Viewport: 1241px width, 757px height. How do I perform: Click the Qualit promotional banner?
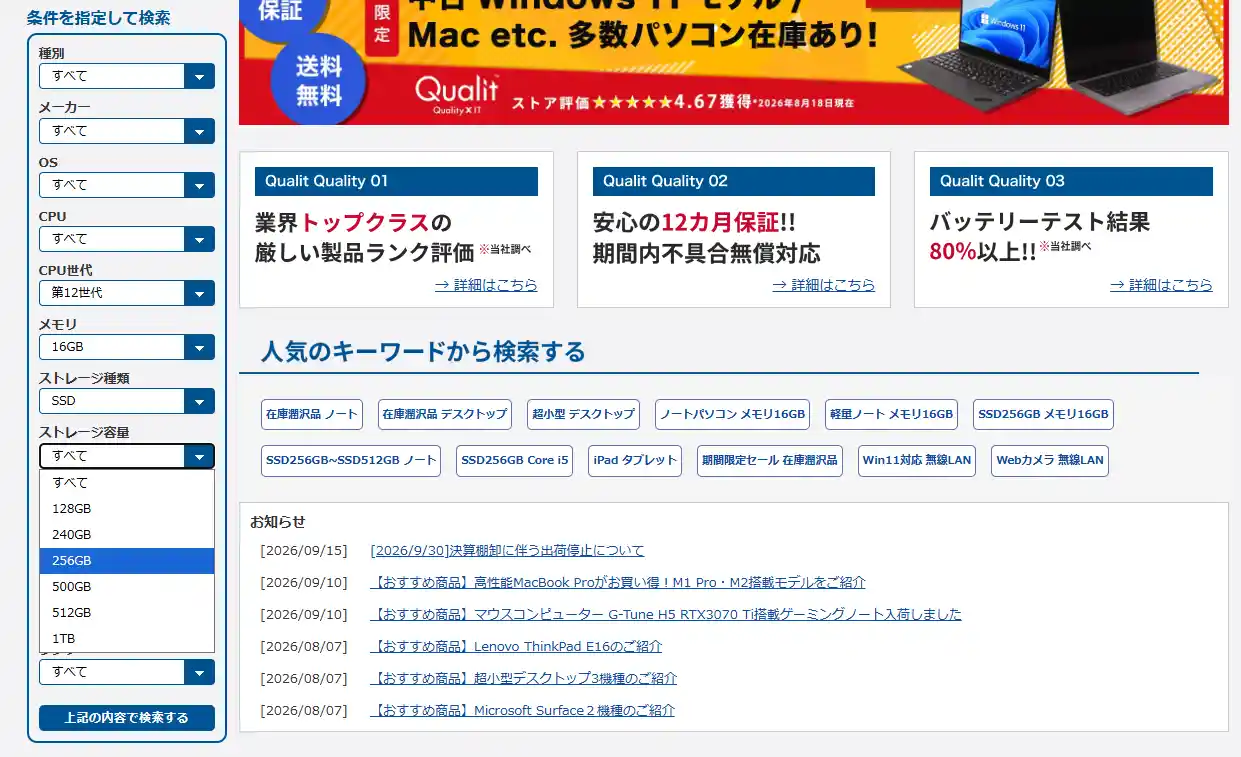(x=734, y=62)
